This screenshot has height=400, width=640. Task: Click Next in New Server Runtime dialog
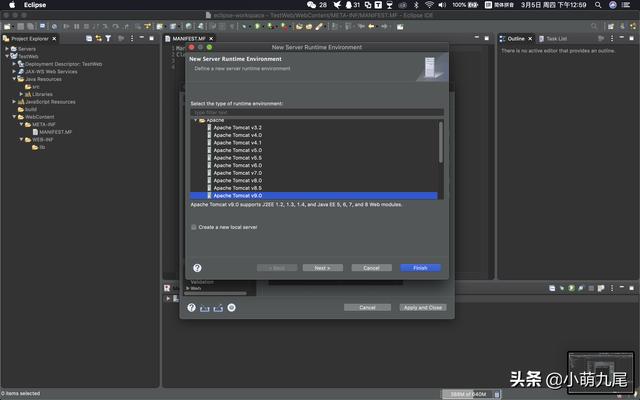point(322,268)
